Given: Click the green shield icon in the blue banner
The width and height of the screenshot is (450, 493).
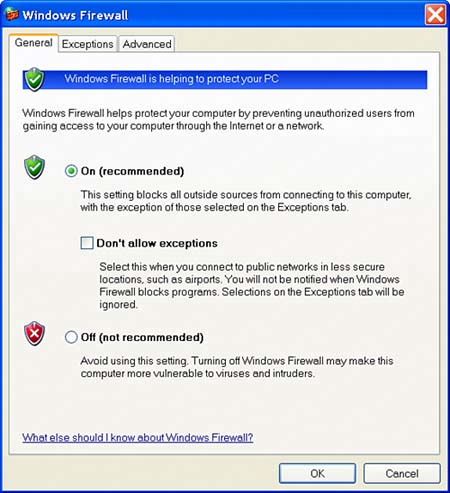Looking at the screenshot, I should point(35,79).
